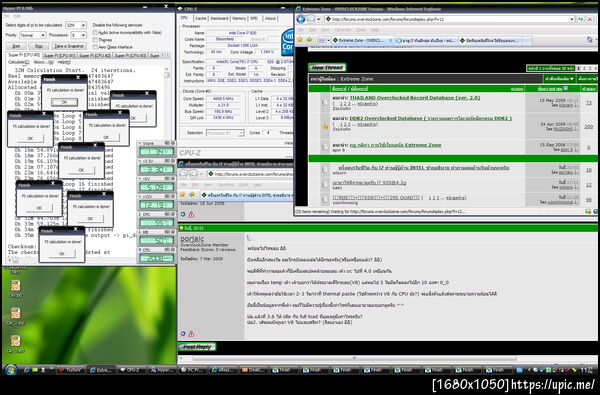Screen dimensions: 600x395
Task: Click the forward arrow in Extreme Zone browser
Action: (311, 19)
